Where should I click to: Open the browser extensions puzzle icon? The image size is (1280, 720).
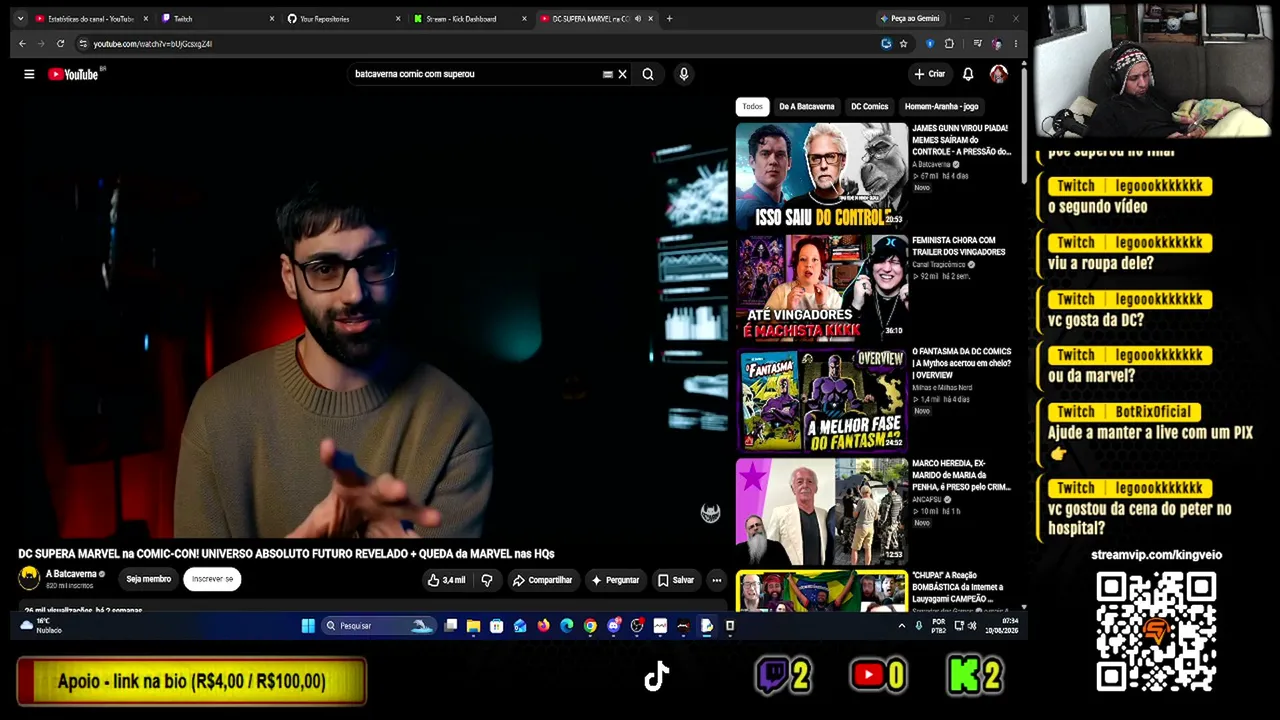tap(949, 44)
